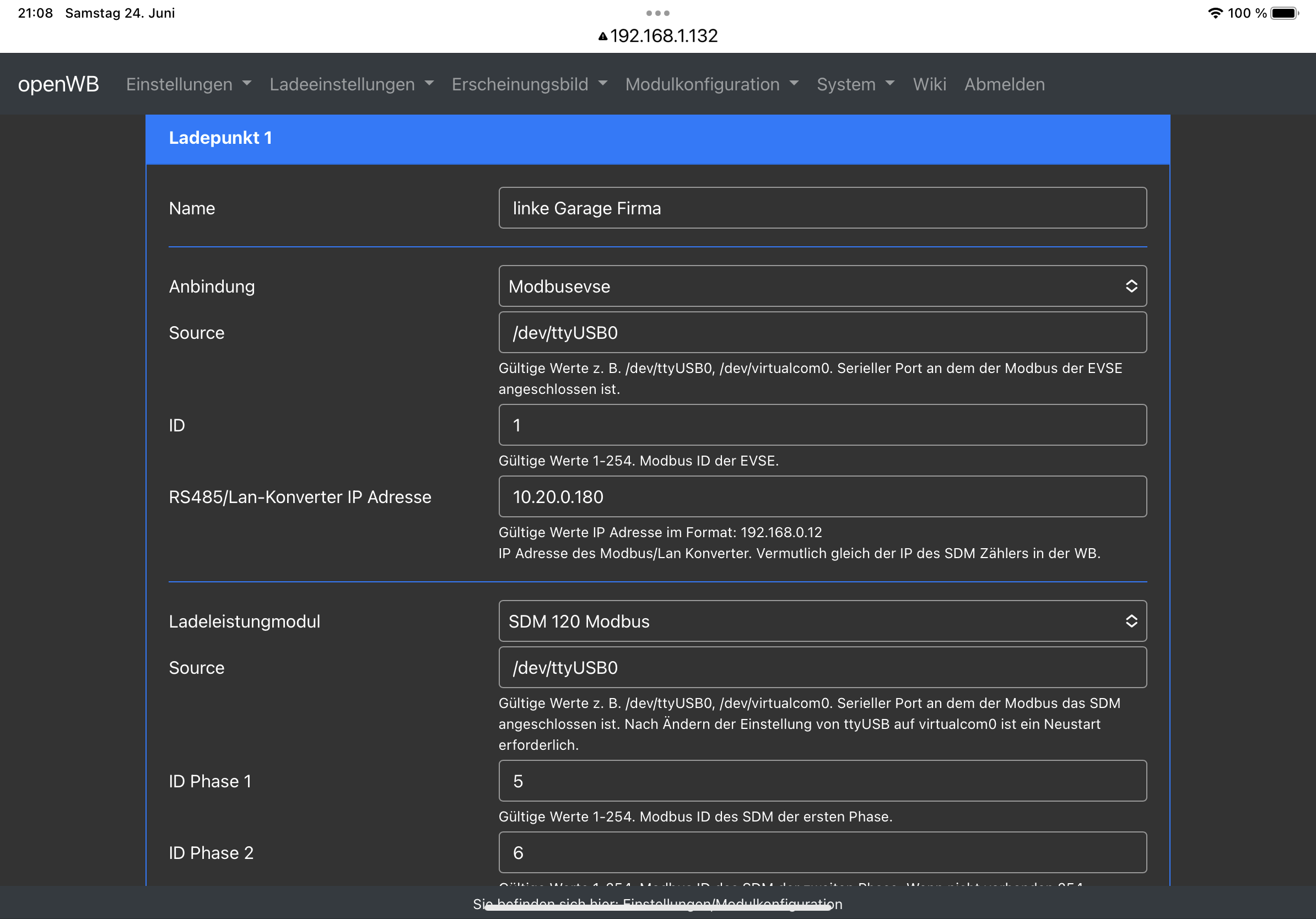
Task: Open the Anbindung Modbusevse dropdown
Action: click(822, 286)
